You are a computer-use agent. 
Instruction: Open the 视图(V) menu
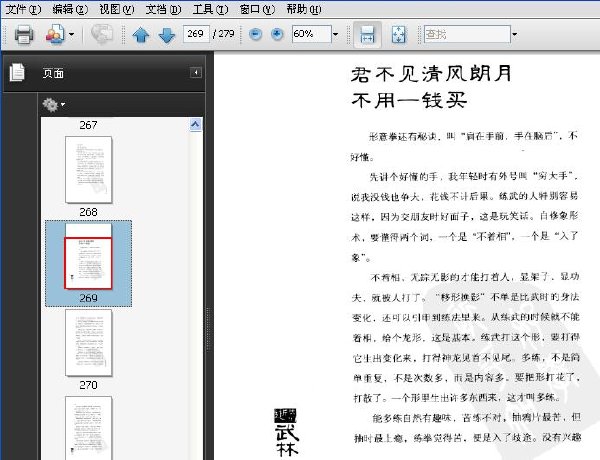(117, 9)
